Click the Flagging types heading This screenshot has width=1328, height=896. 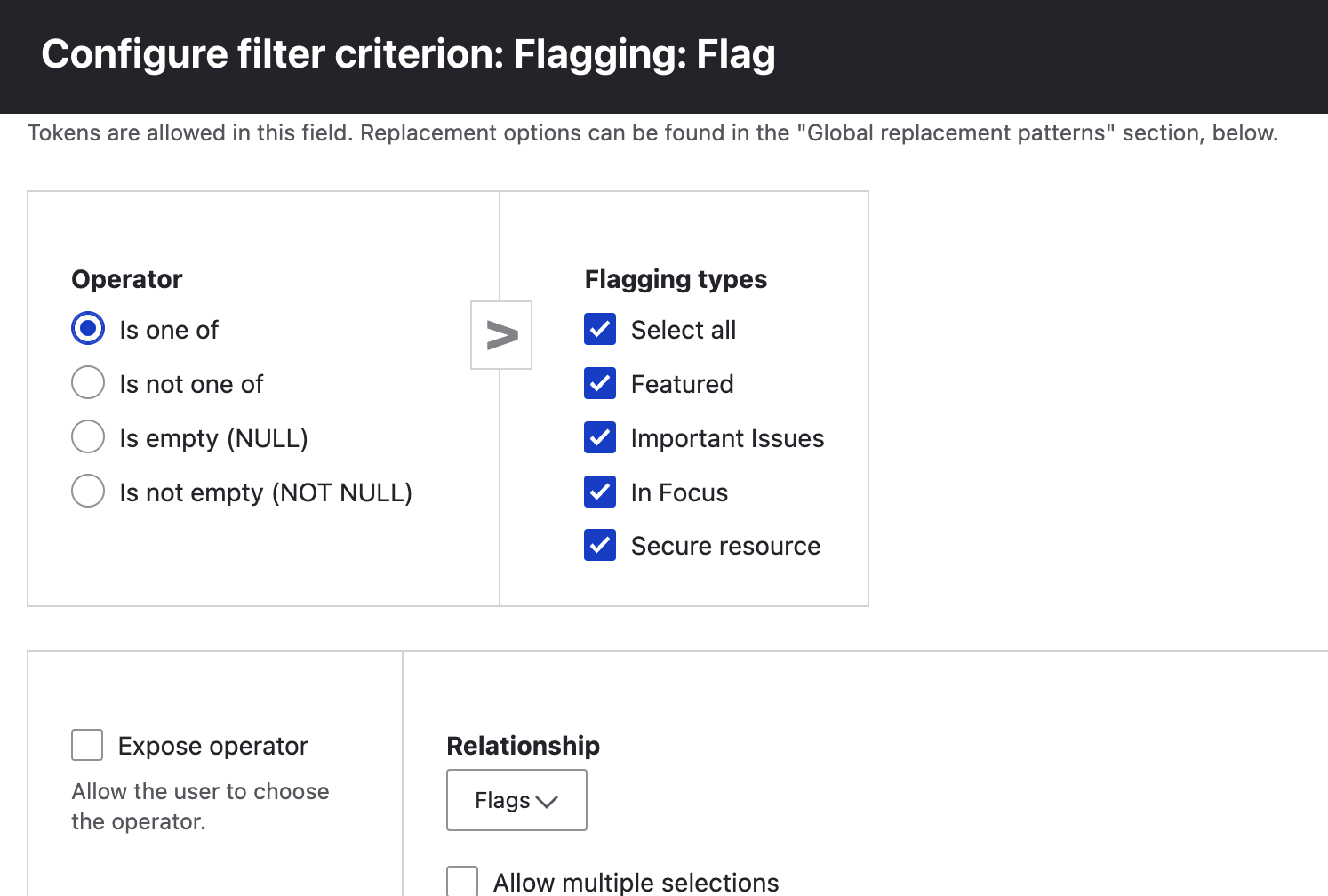click(676, 278)
